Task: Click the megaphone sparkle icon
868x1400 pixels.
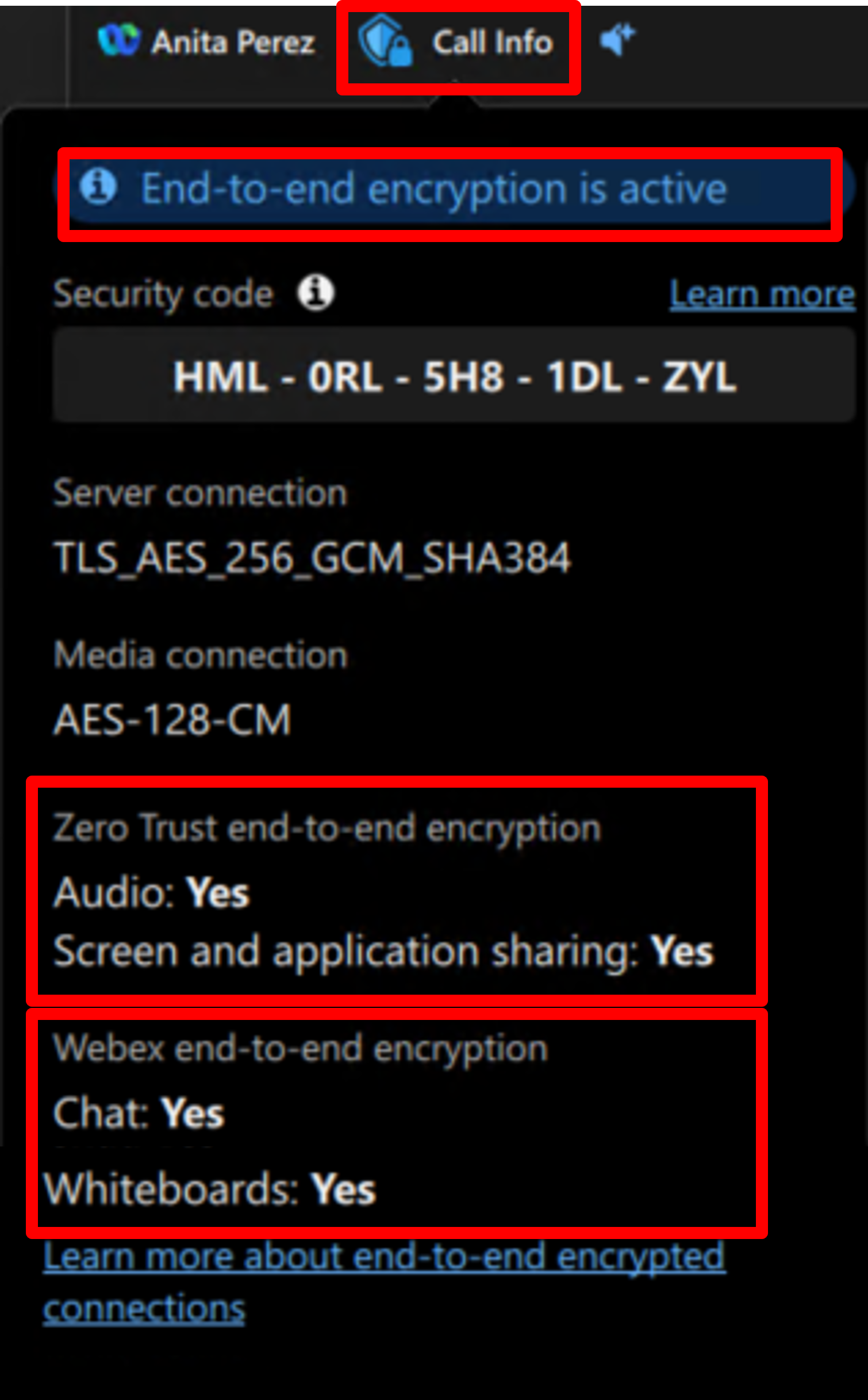Action: (x=617, y=40)
